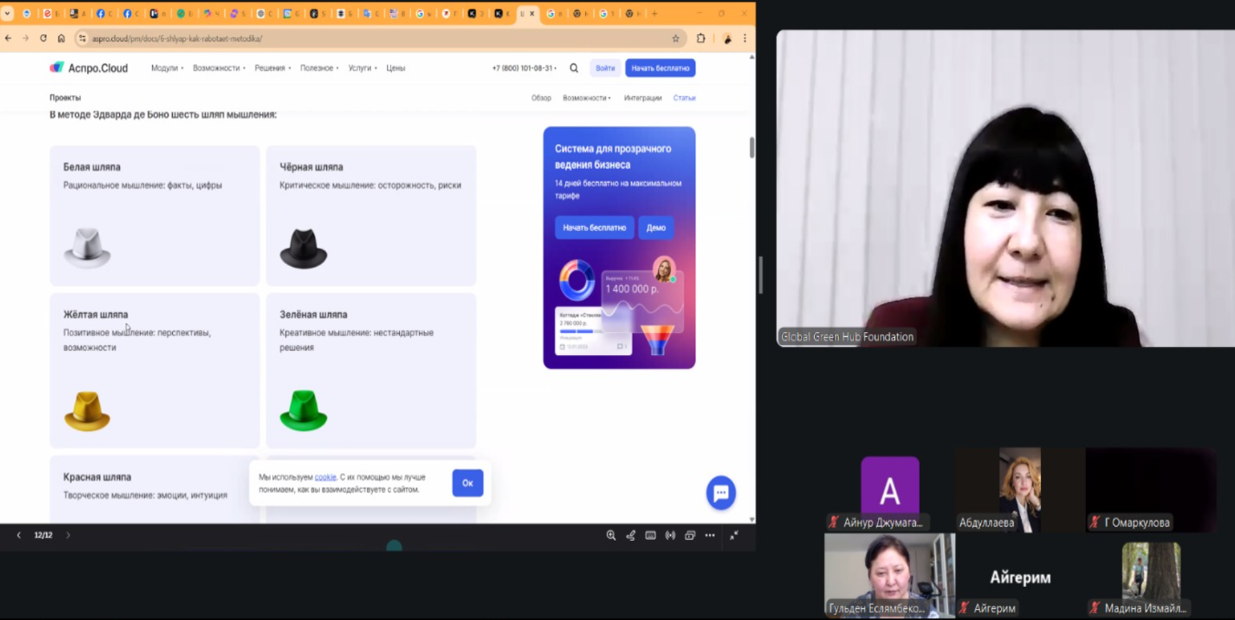Viewport: 1235px width, 620px height.
Task: Follow the cookie policy link
Action: 325,477
